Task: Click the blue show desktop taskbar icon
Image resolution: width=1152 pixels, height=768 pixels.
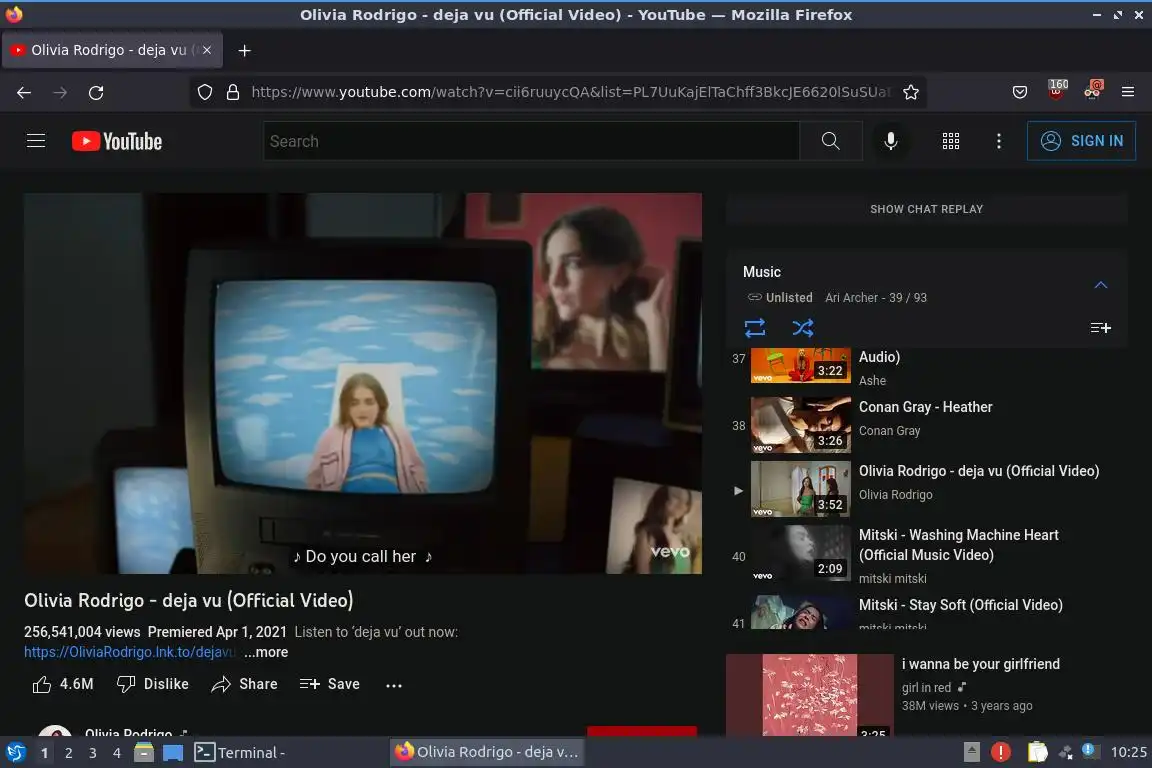Action: click(x=173, y=753)
